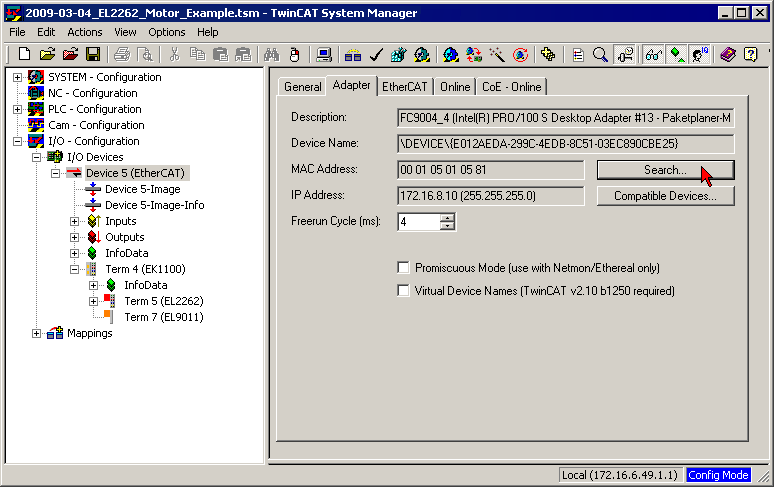Click the purple help book icon
This screenshot has height=487, width=774.
pos(728,54)
